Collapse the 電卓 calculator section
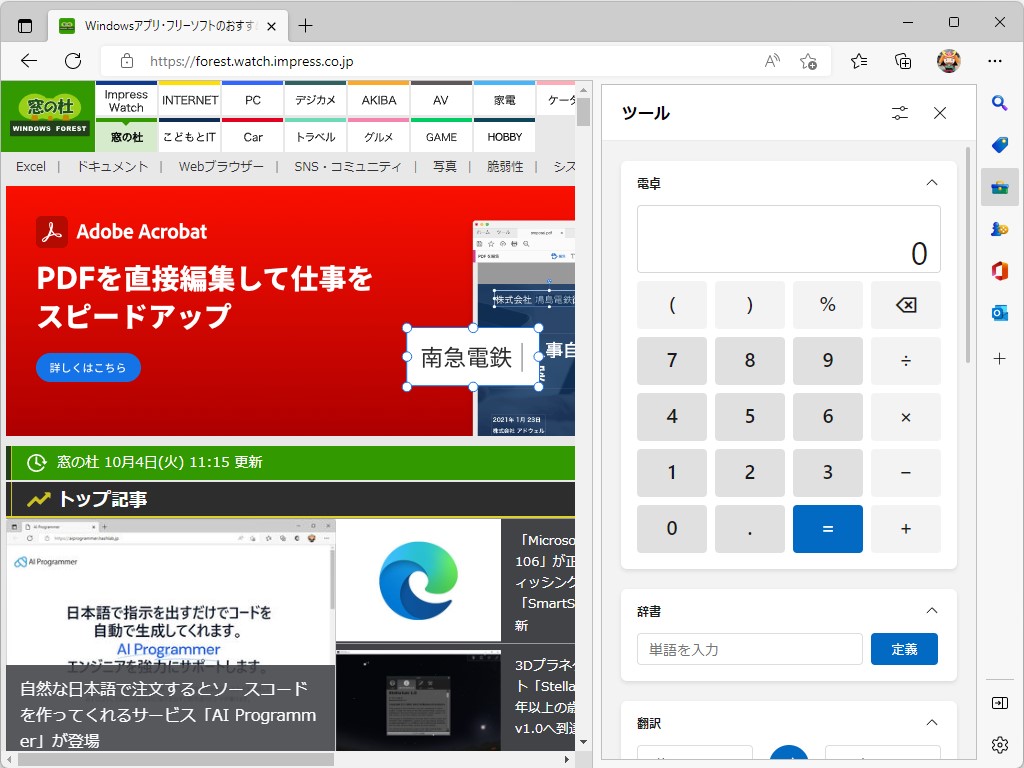This screenshot has height=768, width=1024. 932,183
